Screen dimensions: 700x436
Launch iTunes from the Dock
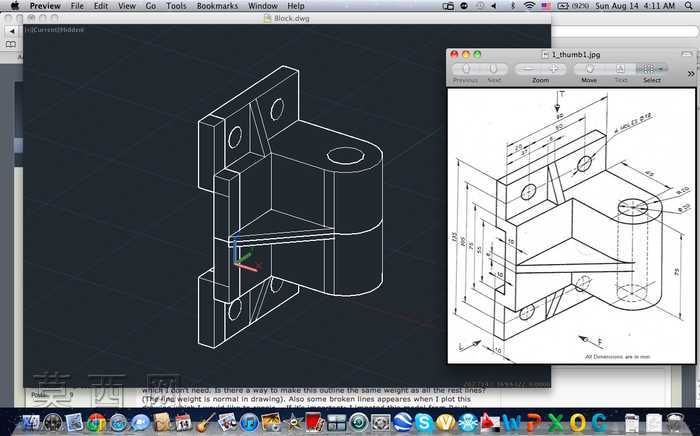[x=249, y=422]
